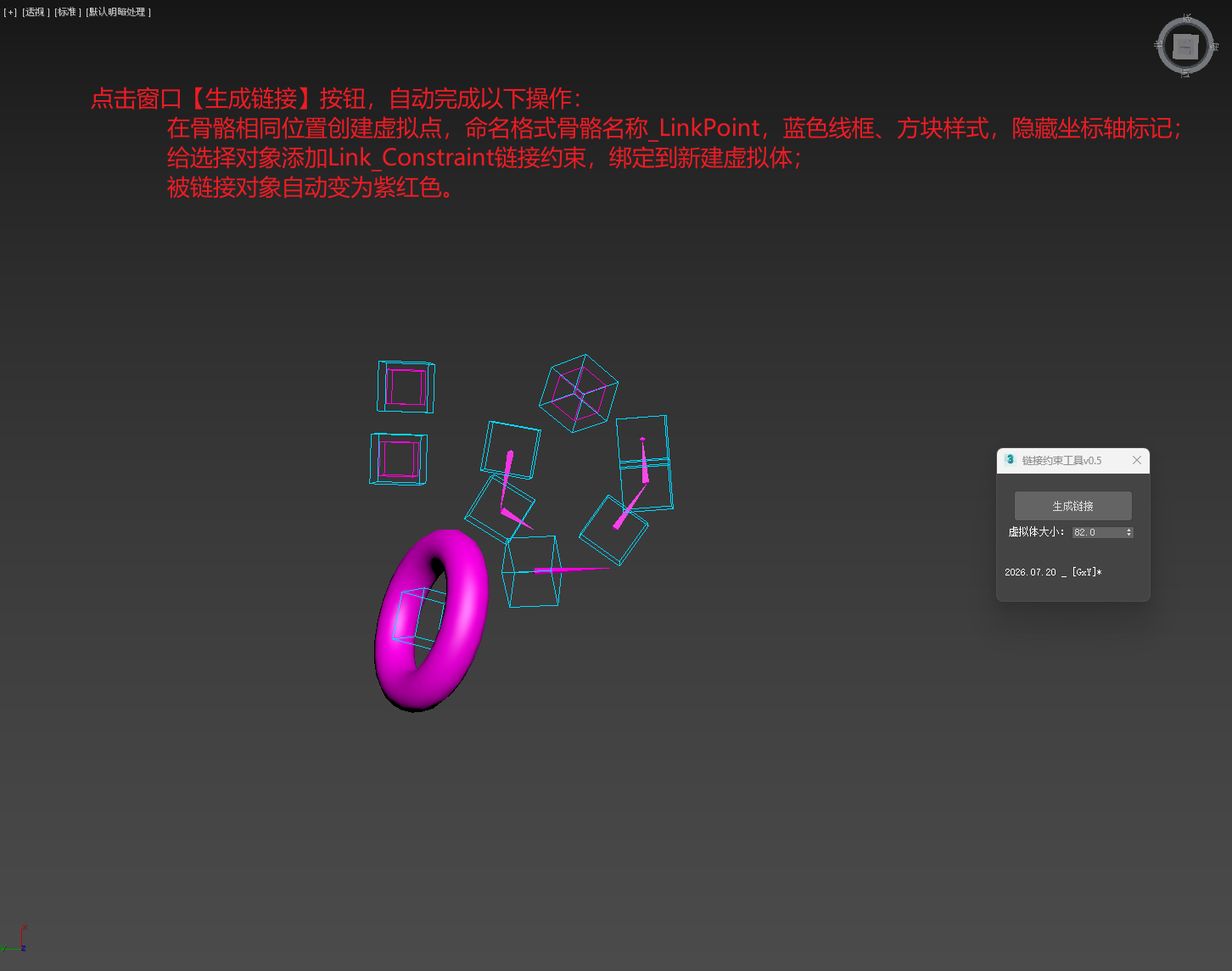Click the ViewCube center face
This screenshot has height=971, width=1232.
(1185, 47)
